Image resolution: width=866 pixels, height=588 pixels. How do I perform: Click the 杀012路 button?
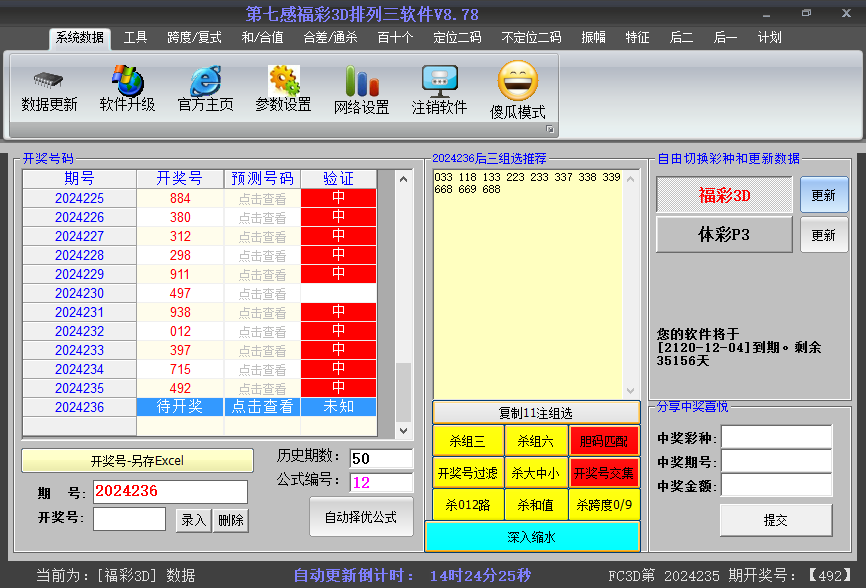pos(468,505)
